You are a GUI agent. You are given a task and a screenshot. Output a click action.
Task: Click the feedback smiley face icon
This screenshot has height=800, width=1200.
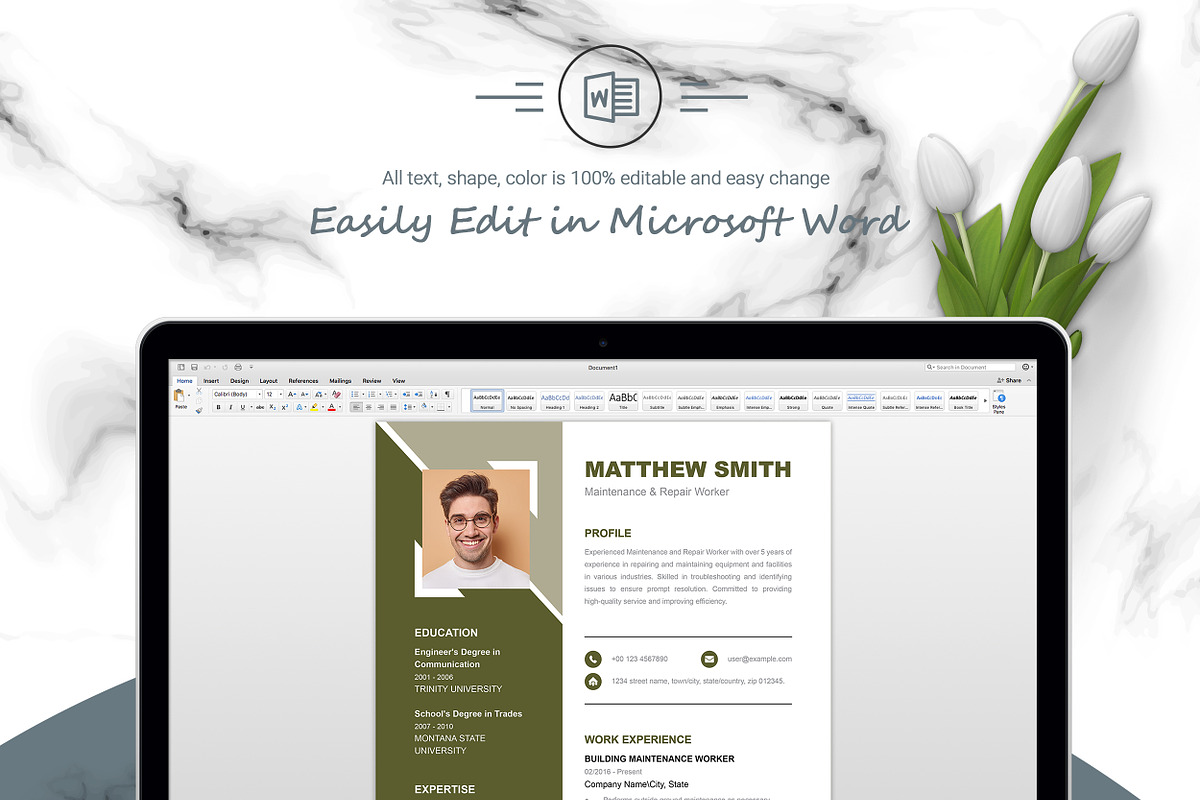click(x=1027, y=367)
